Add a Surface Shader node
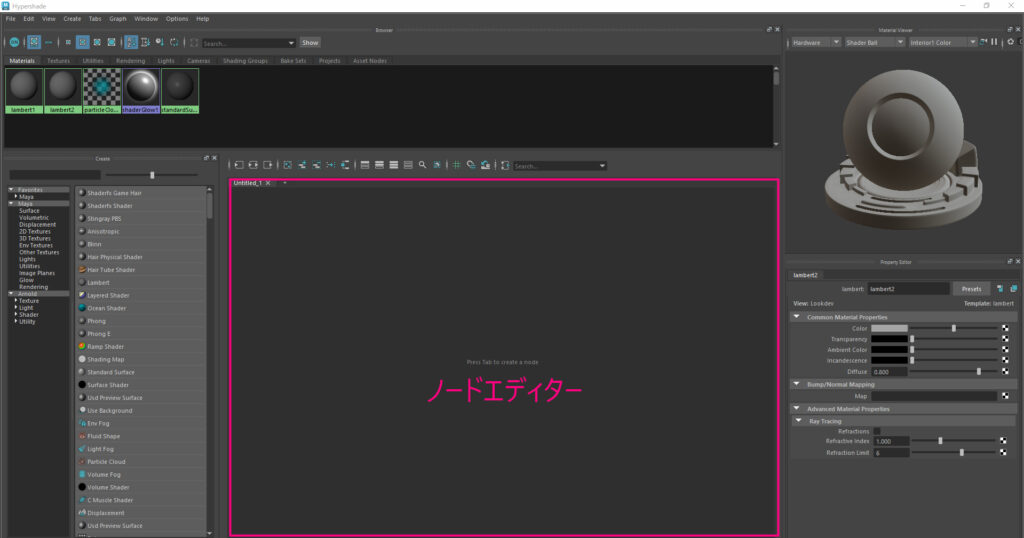Image resolution: width=1024 pixels, height=538 pixels. tap(141, 385)
